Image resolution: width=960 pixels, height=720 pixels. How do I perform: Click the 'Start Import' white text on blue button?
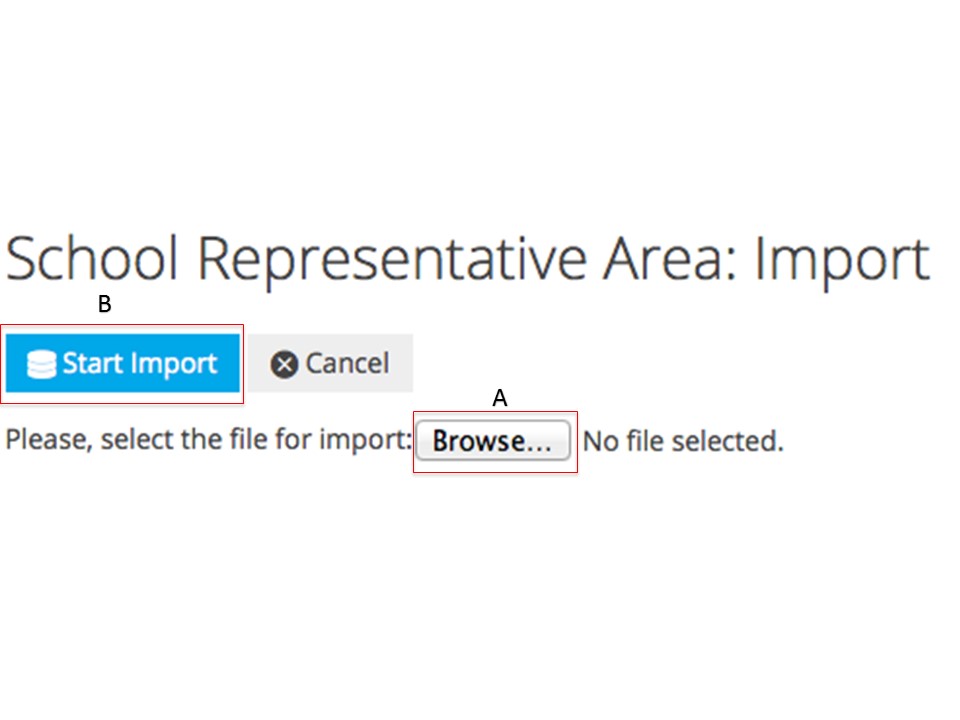click(x=140, y=364)
